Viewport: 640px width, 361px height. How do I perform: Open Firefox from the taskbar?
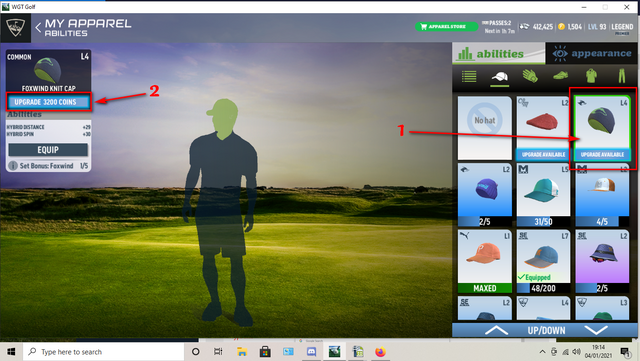[x=380, y=352]
